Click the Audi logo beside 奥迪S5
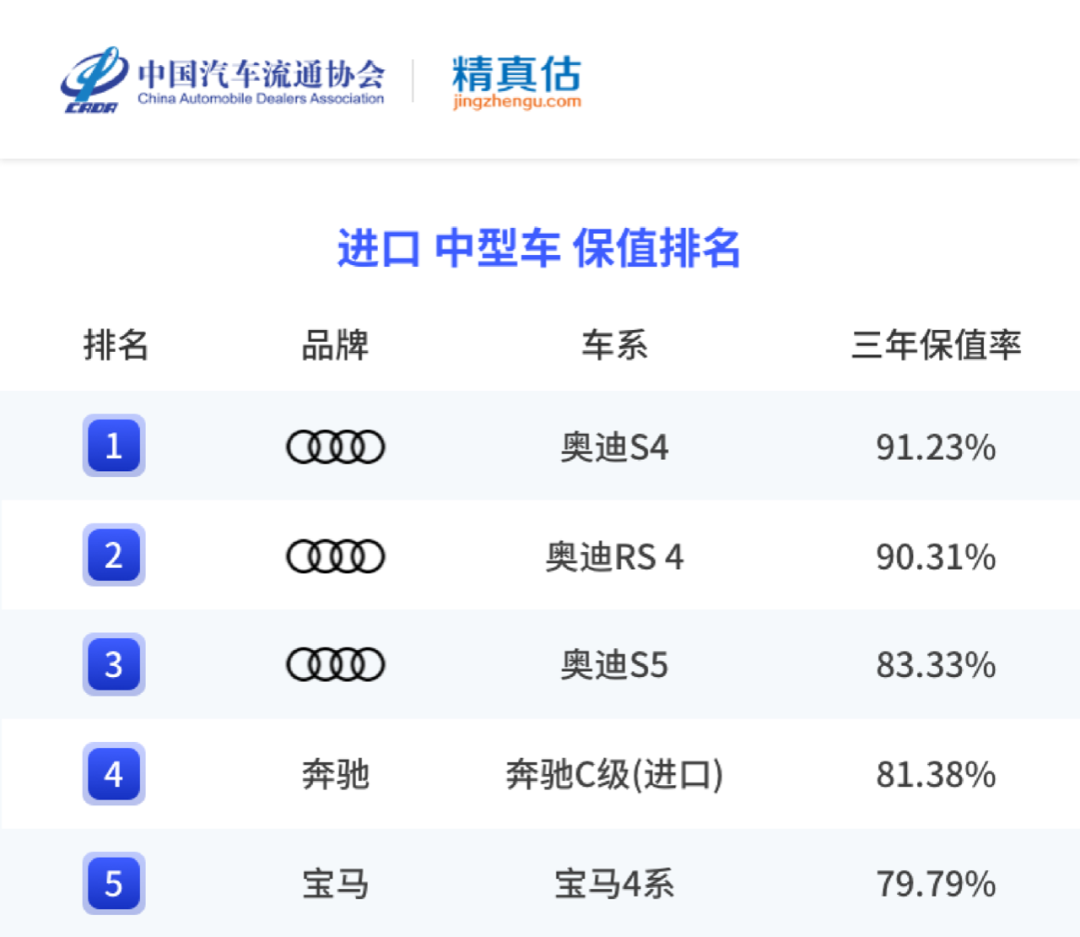1080x937 pixels. (335, 665)
